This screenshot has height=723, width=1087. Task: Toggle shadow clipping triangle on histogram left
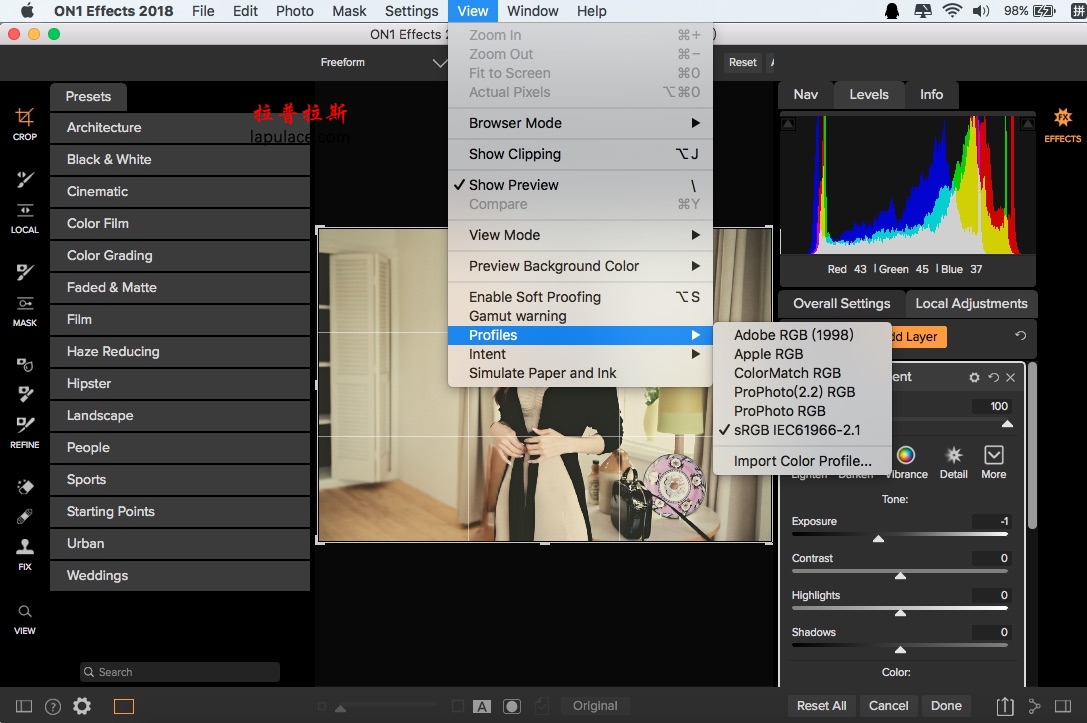click(788, 123)
